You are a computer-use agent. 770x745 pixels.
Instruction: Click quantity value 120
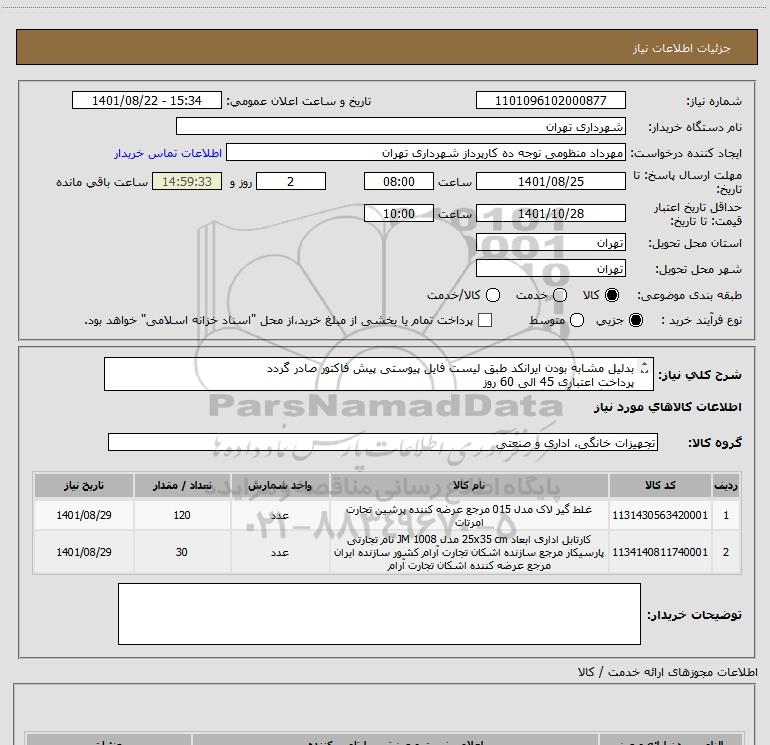coord(182,515)
